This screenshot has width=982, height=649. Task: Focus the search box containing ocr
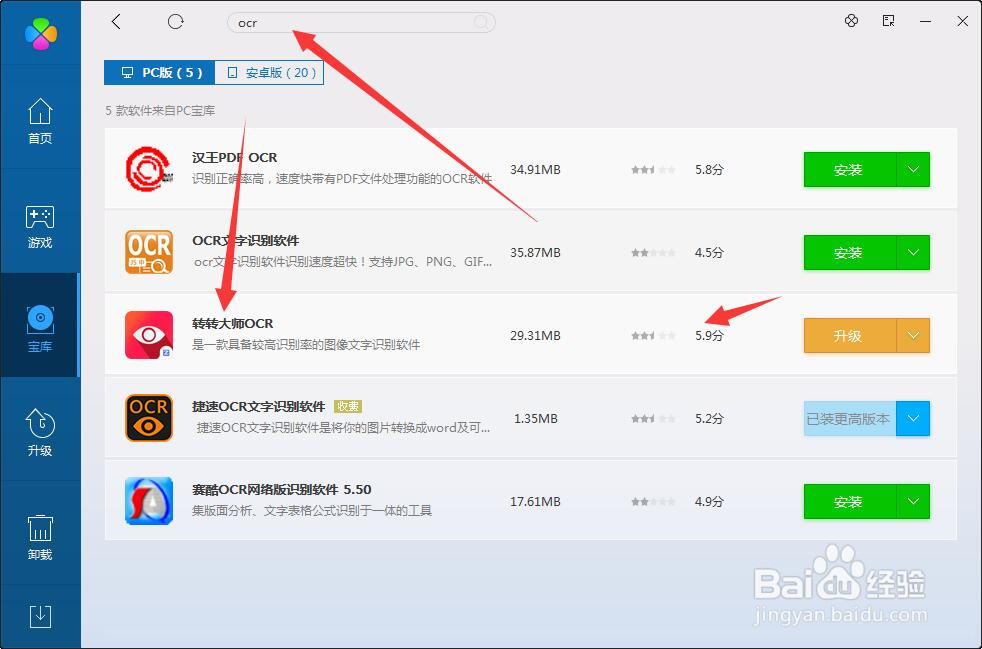click(361, 23)
